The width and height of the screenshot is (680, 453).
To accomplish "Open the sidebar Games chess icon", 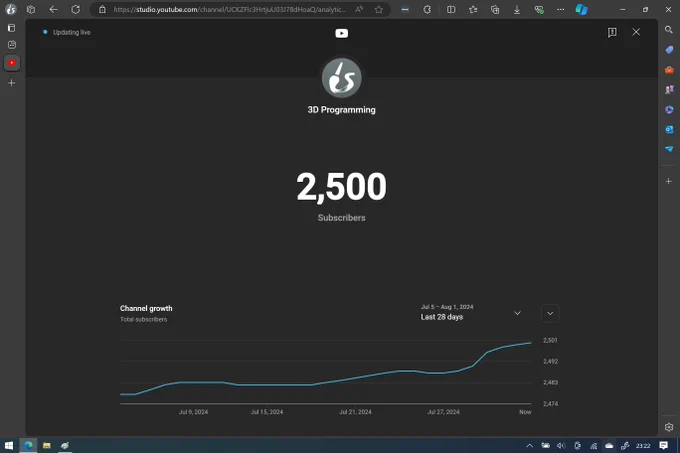I will point(669,89).
